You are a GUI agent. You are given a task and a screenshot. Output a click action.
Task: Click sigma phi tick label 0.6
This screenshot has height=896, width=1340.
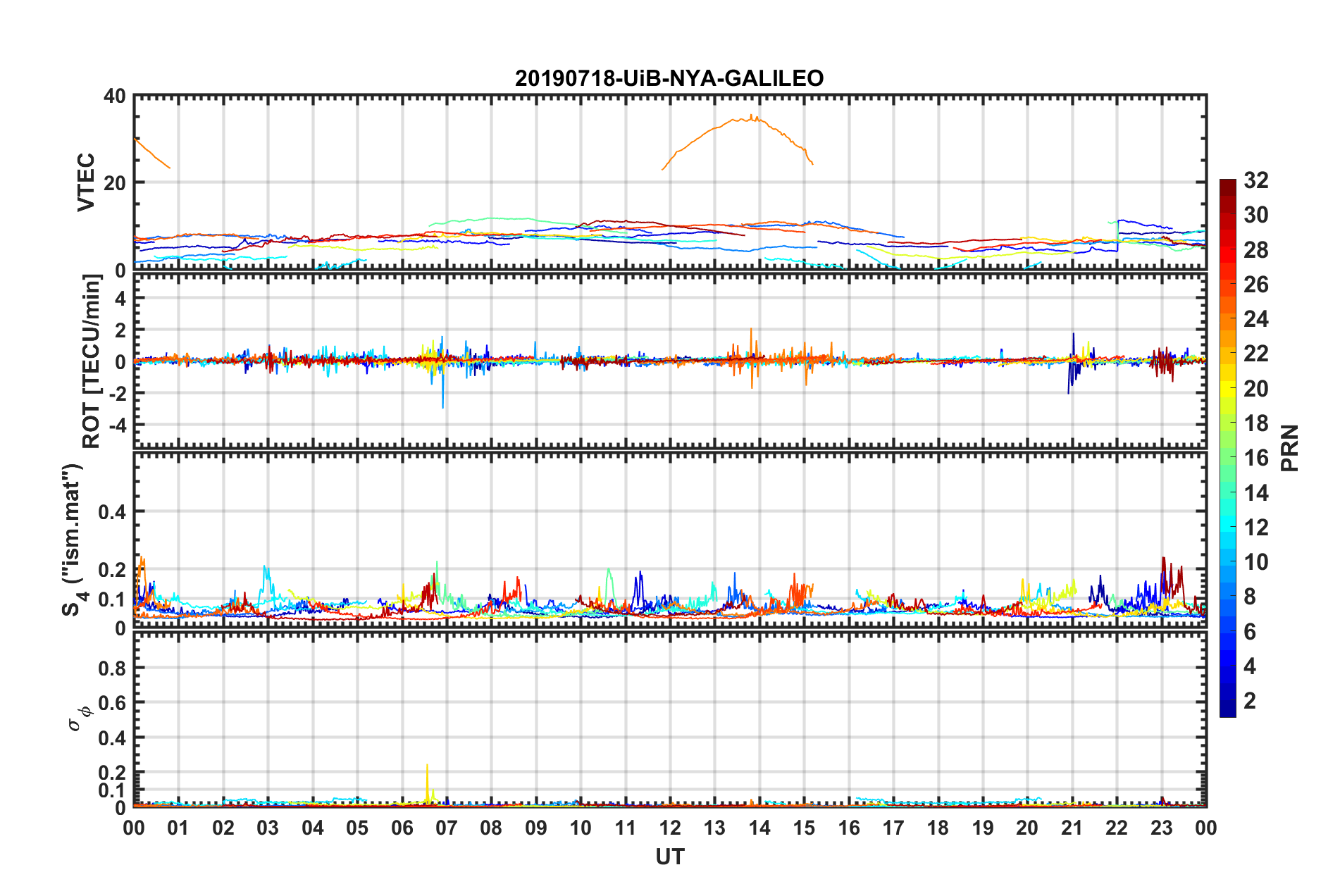coord(112,703)
